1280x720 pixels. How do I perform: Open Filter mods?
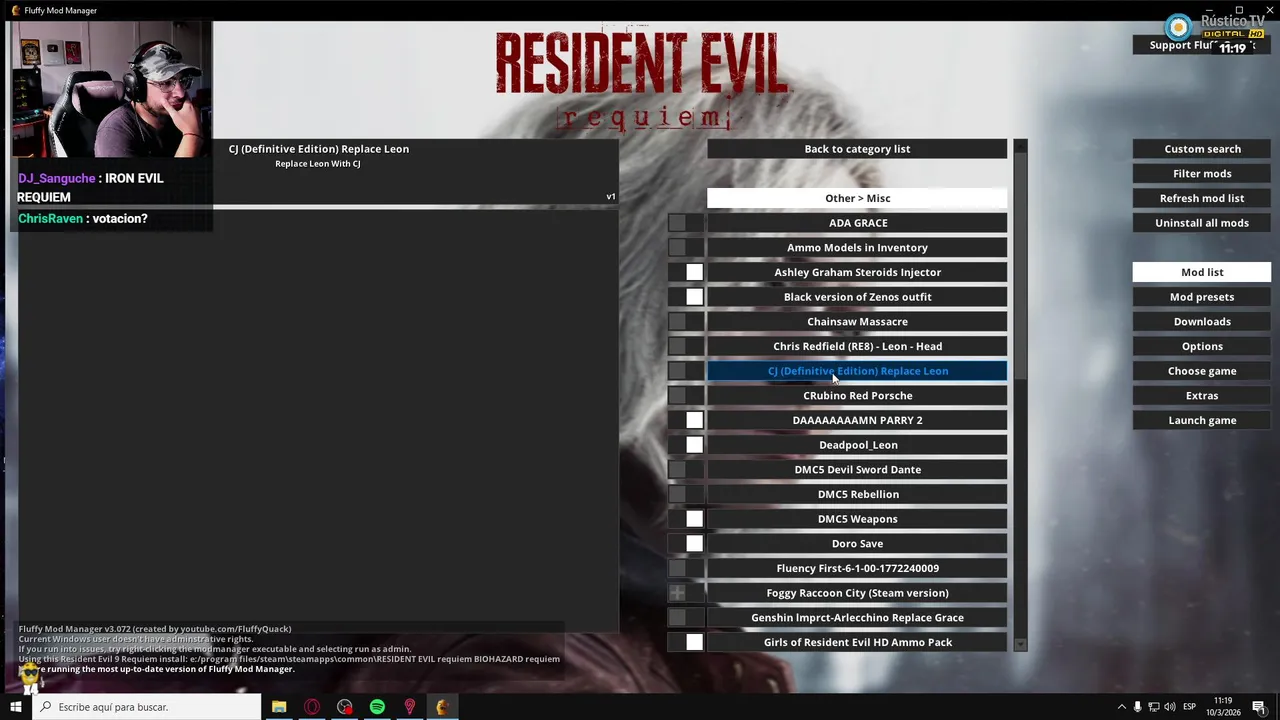click(1202, 174)
